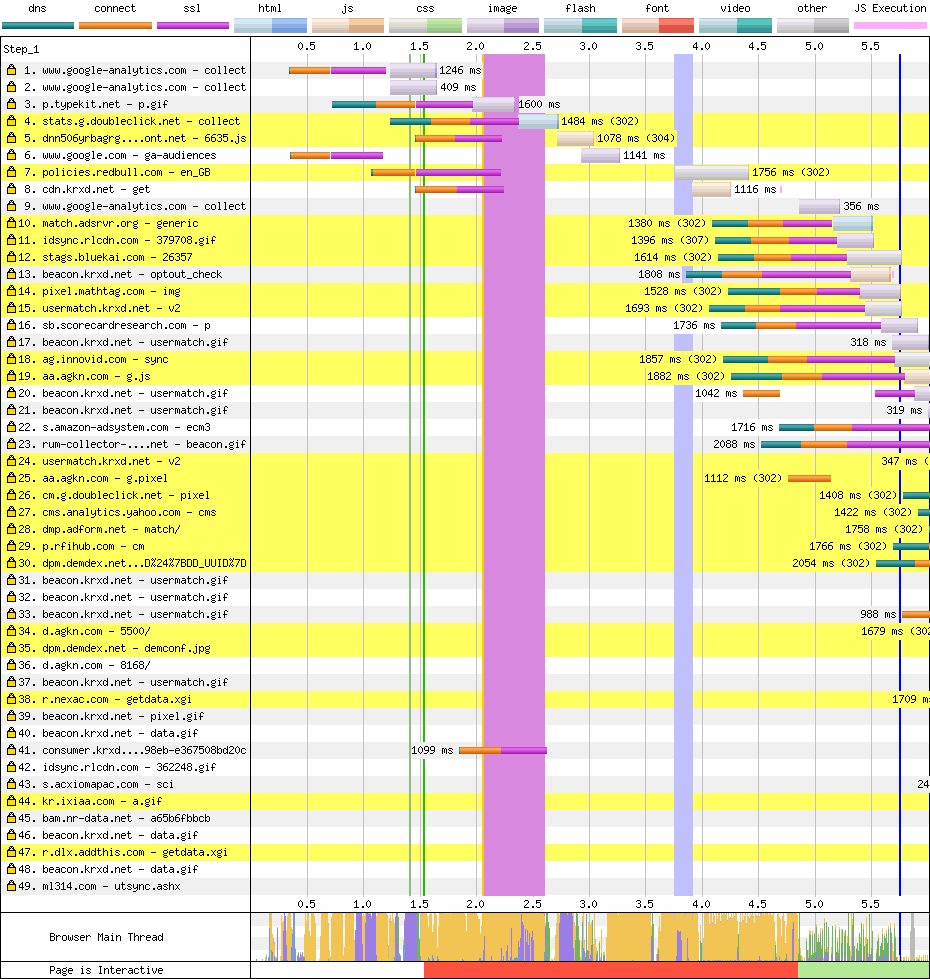The image size is (930, 979).
Task: Click the lock icon for dmp.adform.net match/
Action: [11, 529]
